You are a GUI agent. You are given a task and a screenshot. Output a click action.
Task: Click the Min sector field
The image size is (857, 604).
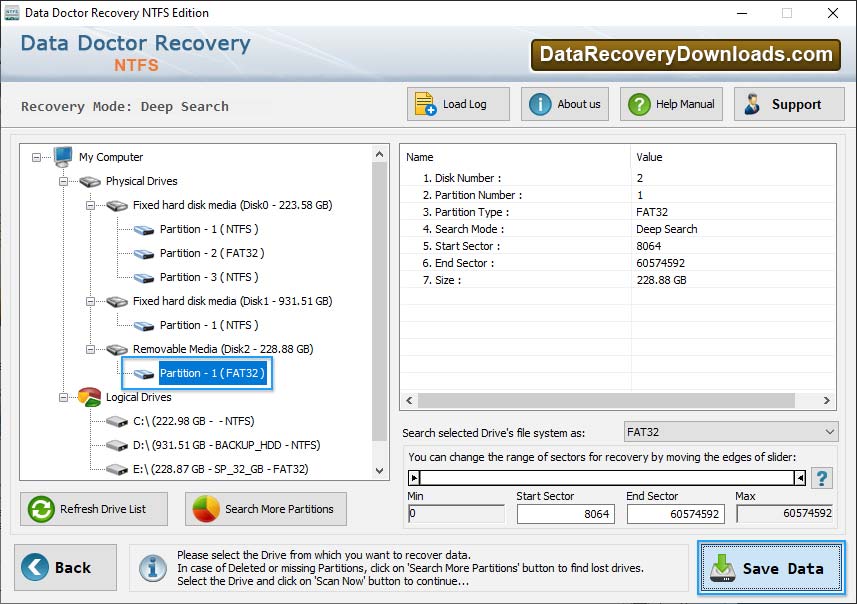456,513
